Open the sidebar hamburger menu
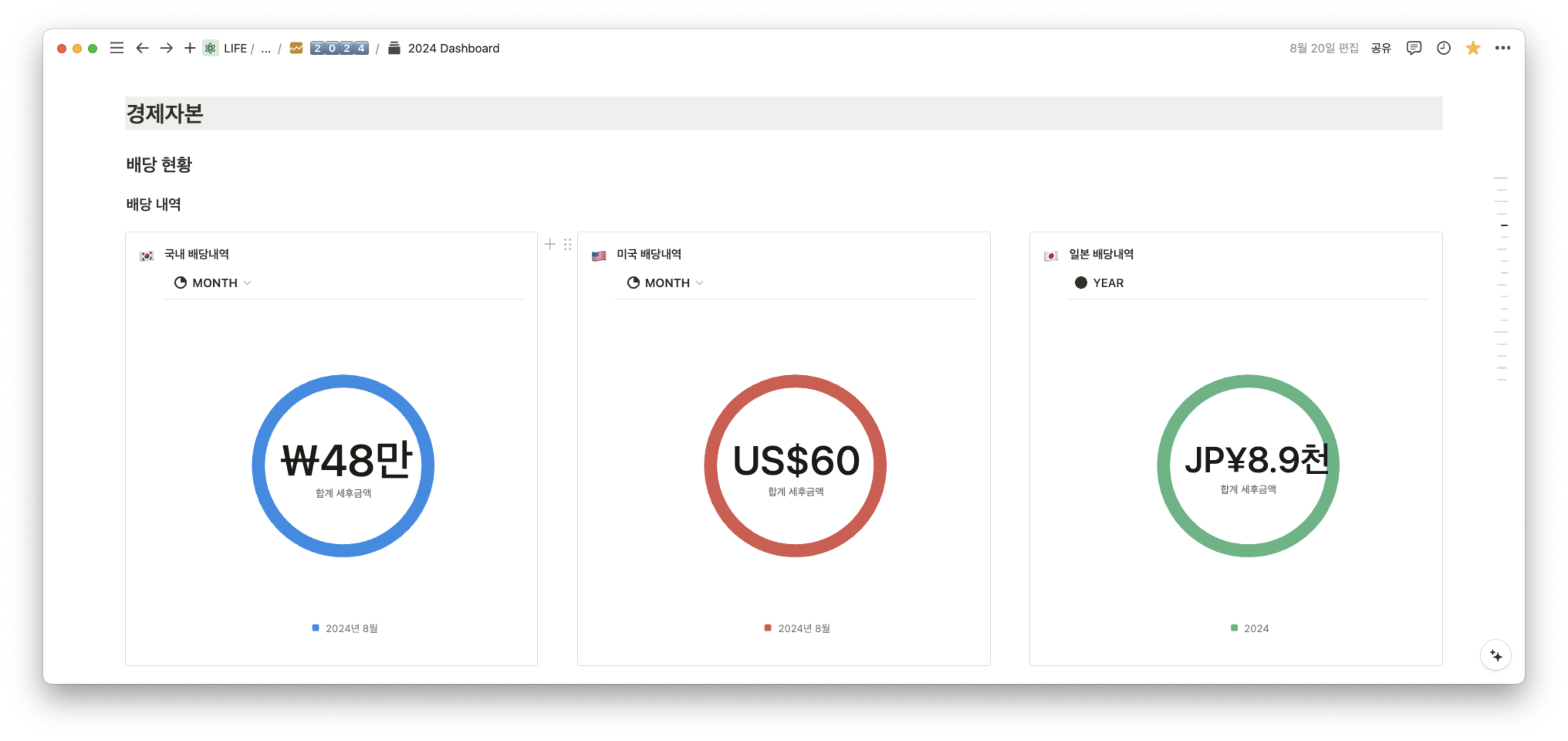The image size is (1568, 741). 116,48
